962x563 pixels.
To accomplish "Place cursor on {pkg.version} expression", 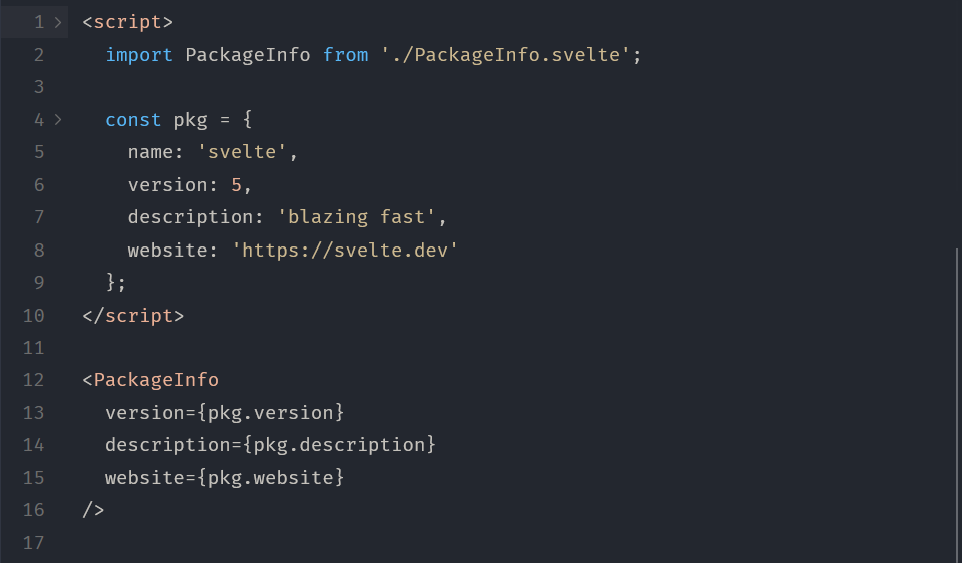I will click(x=270, y=413).
